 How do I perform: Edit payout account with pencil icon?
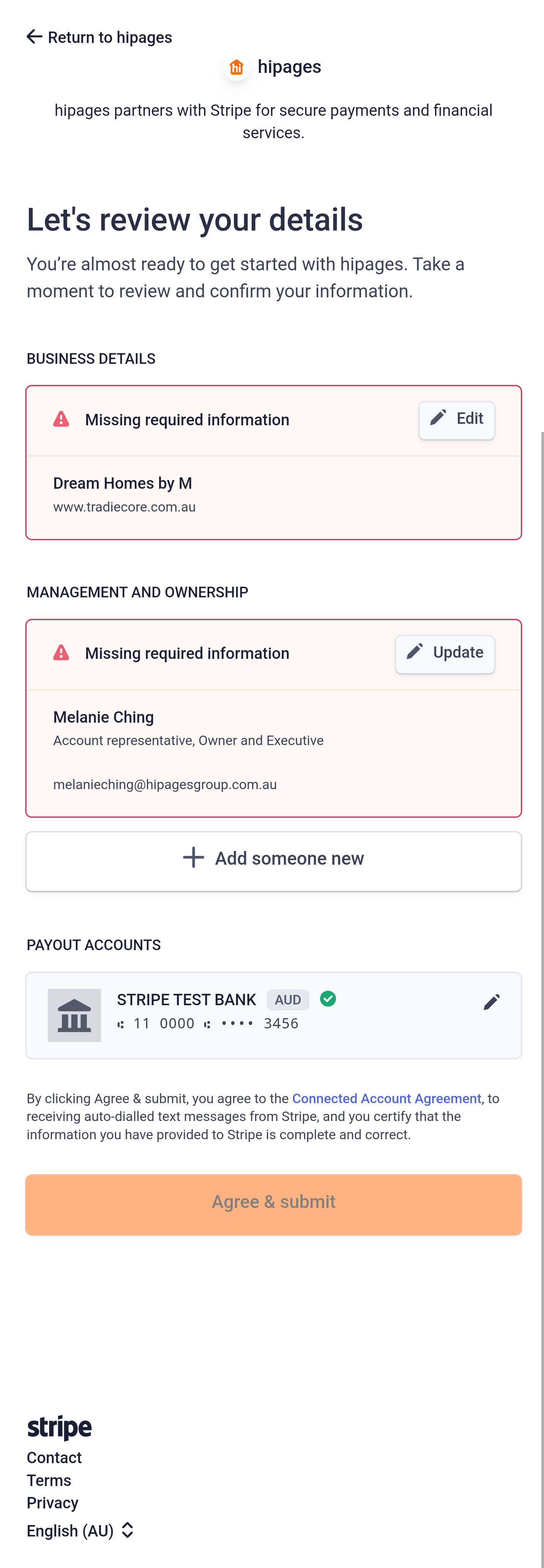(x=491, y=1002)
